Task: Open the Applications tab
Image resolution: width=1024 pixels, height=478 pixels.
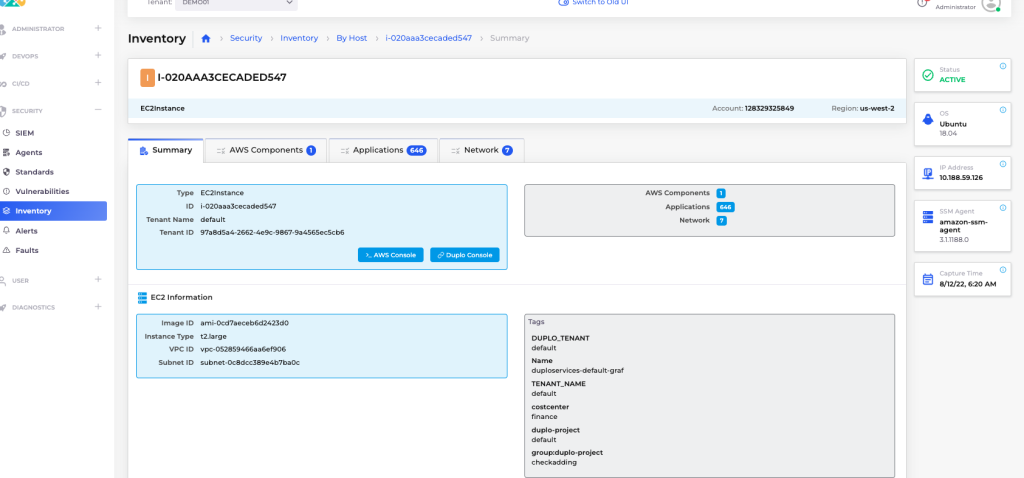Action: (383, 150)
